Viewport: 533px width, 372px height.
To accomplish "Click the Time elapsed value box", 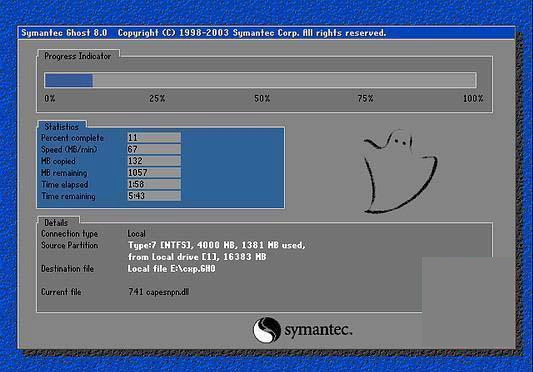I will 154,184.
